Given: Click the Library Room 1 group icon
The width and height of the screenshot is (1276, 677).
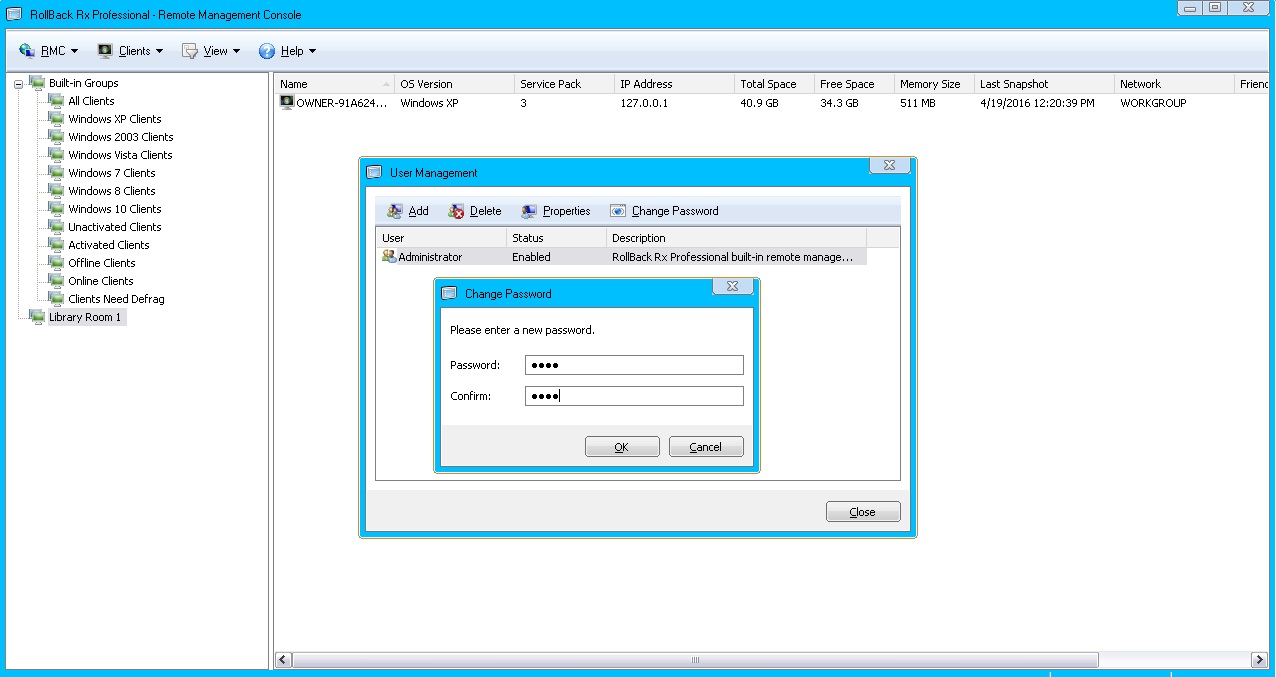Looking at the screenshot, I should (37, 317).
